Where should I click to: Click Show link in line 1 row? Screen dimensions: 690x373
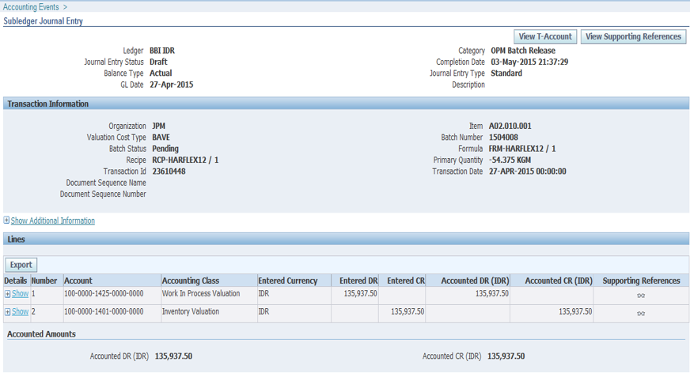20,294
